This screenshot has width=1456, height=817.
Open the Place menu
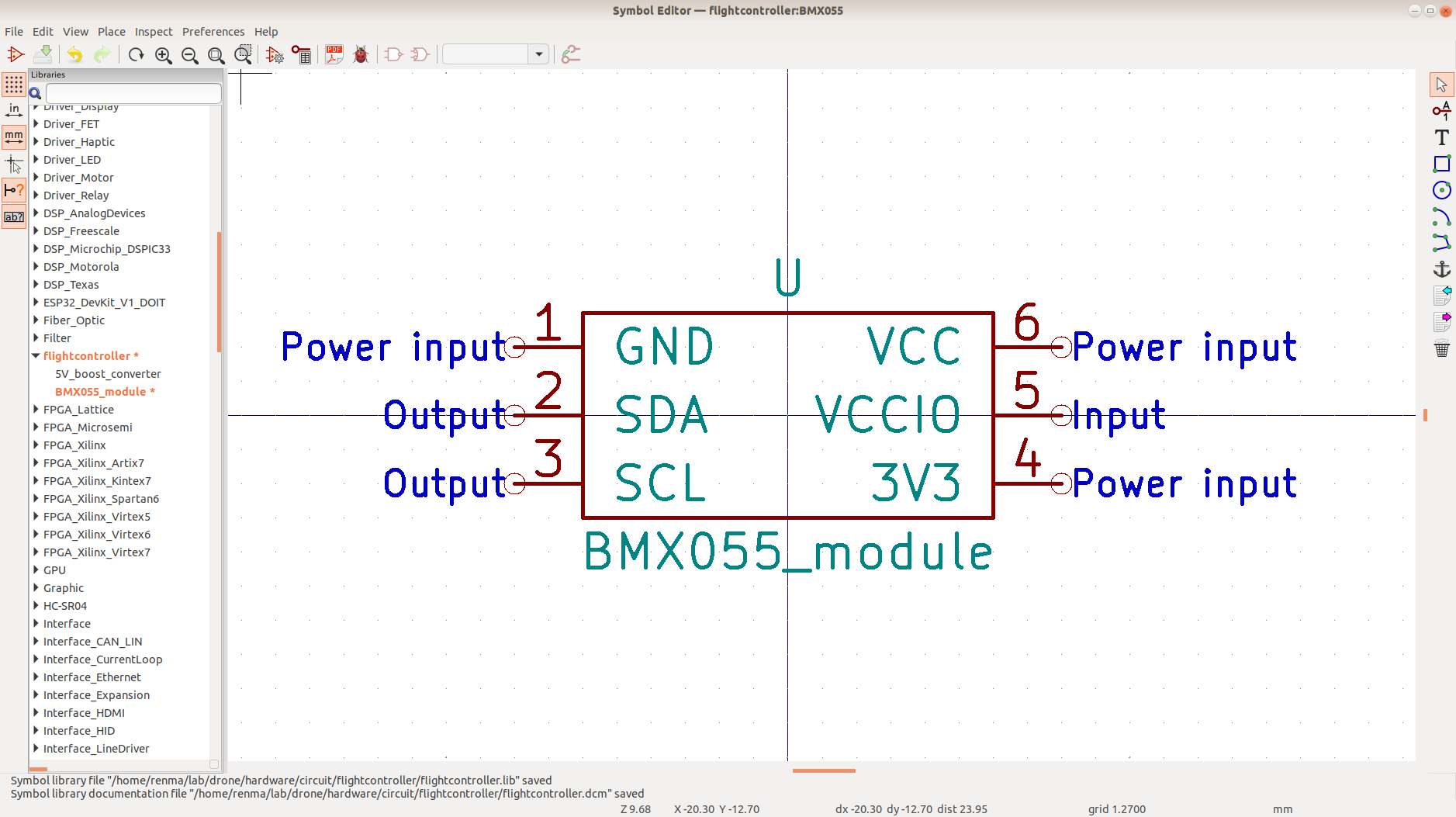click(111, 32)
